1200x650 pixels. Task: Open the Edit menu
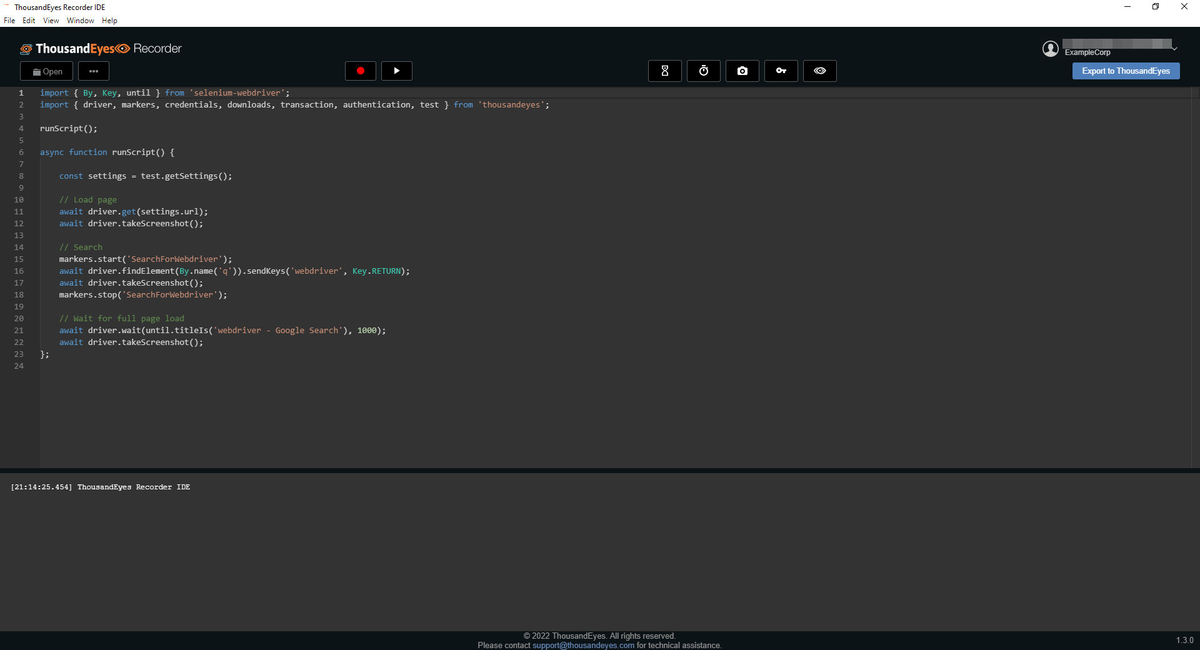coord(29,21)
